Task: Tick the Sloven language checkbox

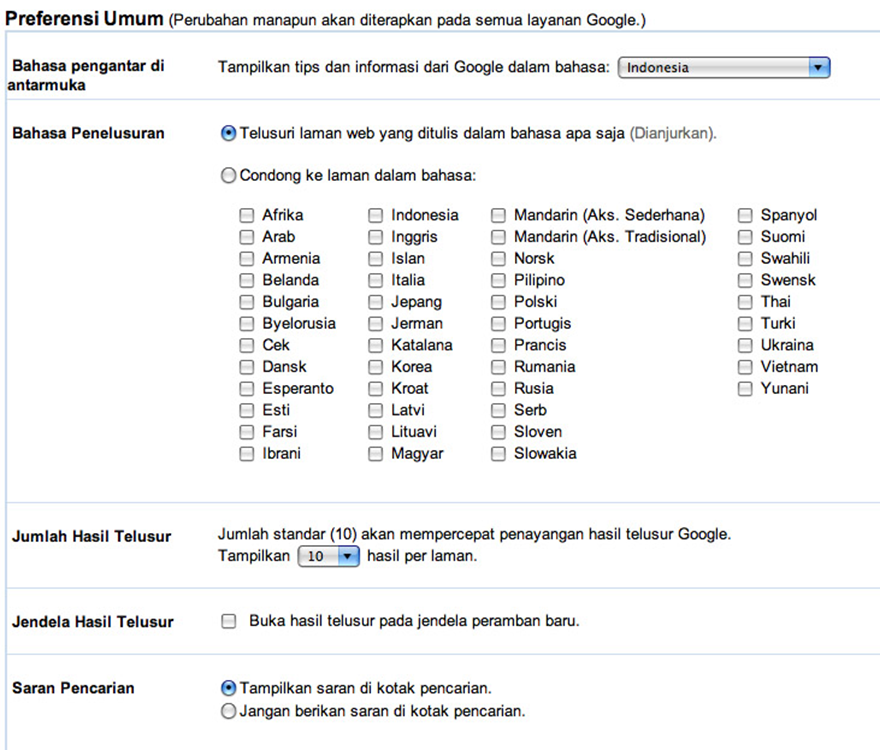Action: (x=498, y=432)
